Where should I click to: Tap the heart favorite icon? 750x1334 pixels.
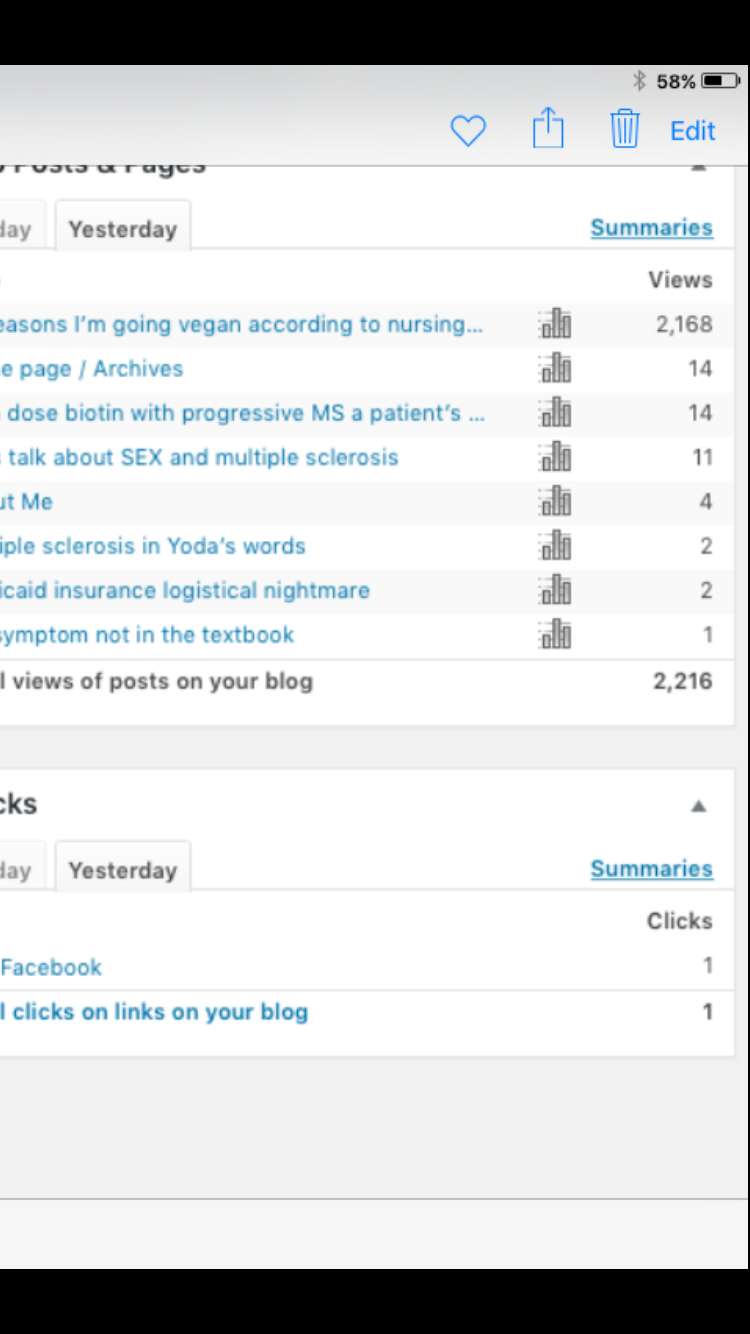coord(468,130)
